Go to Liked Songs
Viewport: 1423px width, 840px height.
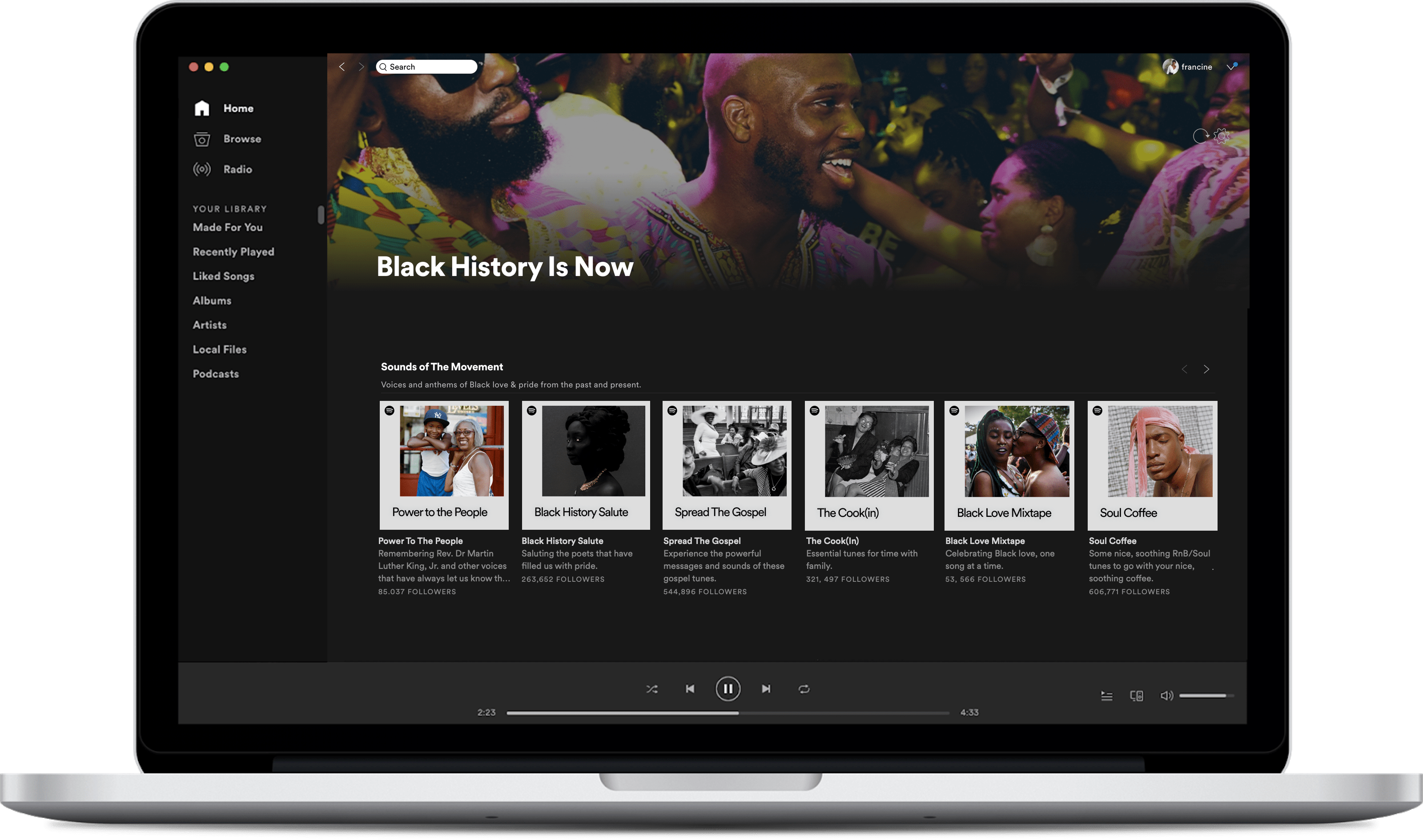(224, 276)
